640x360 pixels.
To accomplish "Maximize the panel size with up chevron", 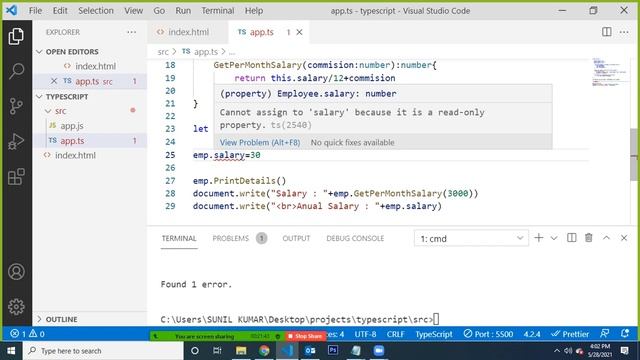I will click(606, 238).
